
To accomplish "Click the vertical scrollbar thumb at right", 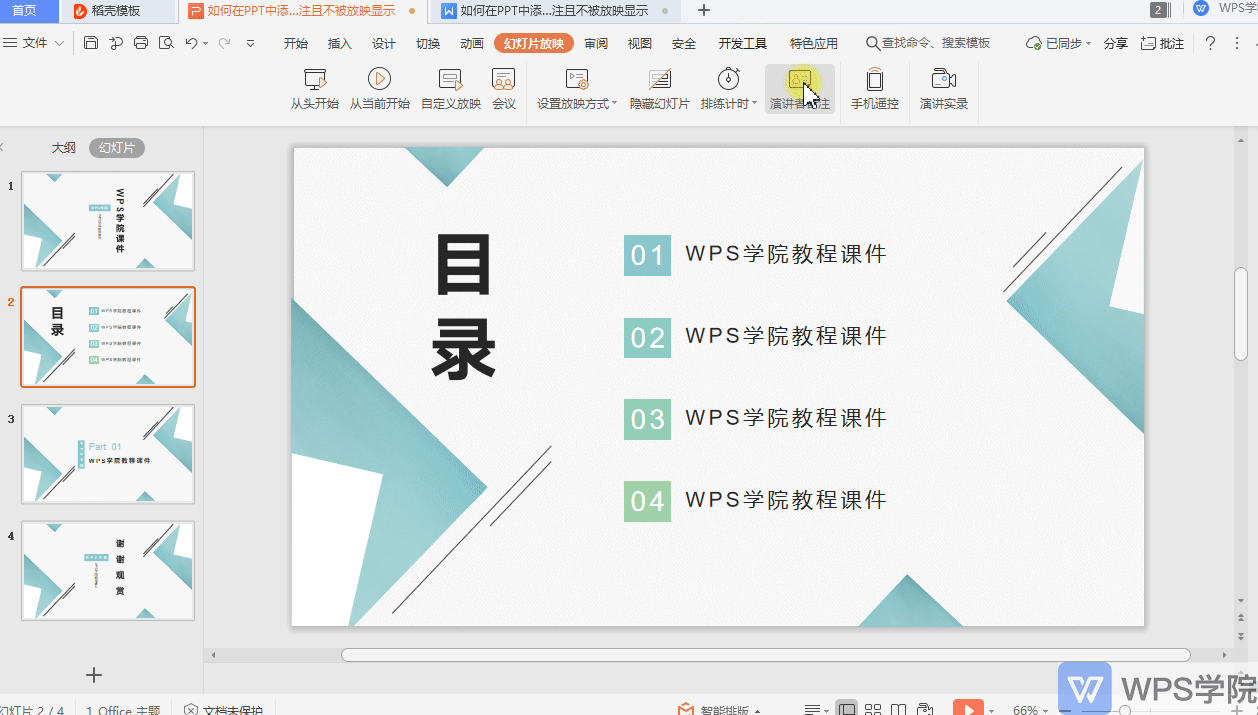I will pyautogui.click(x=1241, y=314).
